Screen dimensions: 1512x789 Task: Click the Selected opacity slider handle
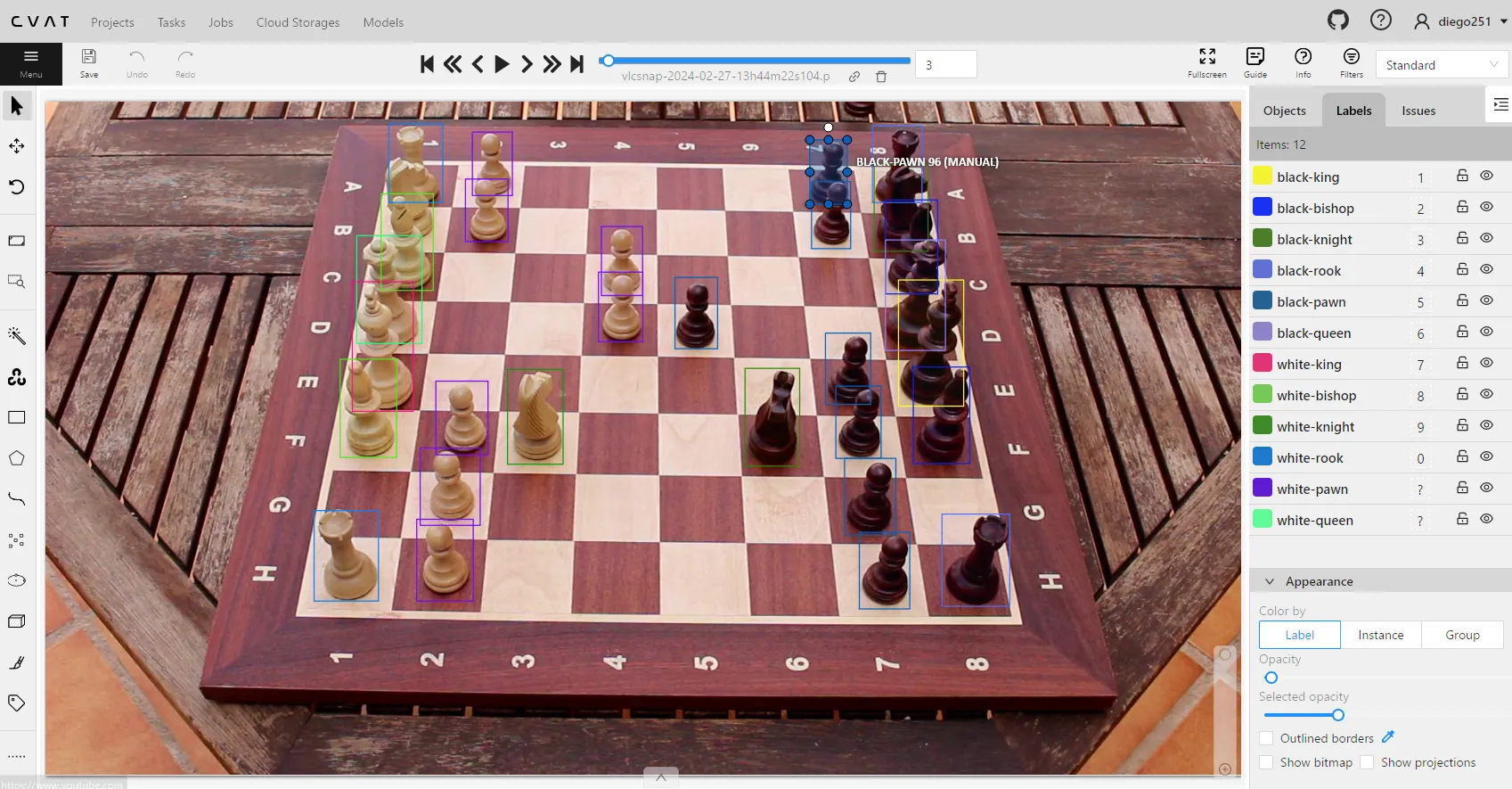pyautogui.click(x=1338, y=715)
